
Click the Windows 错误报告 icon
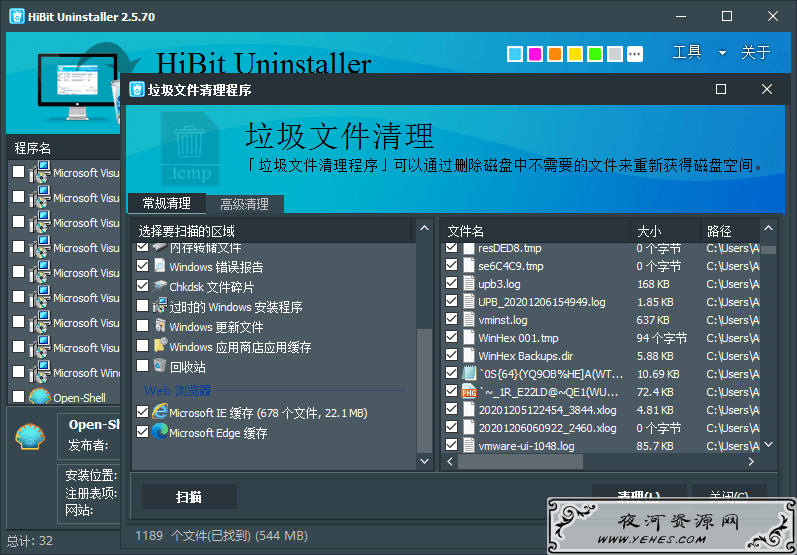160,266
